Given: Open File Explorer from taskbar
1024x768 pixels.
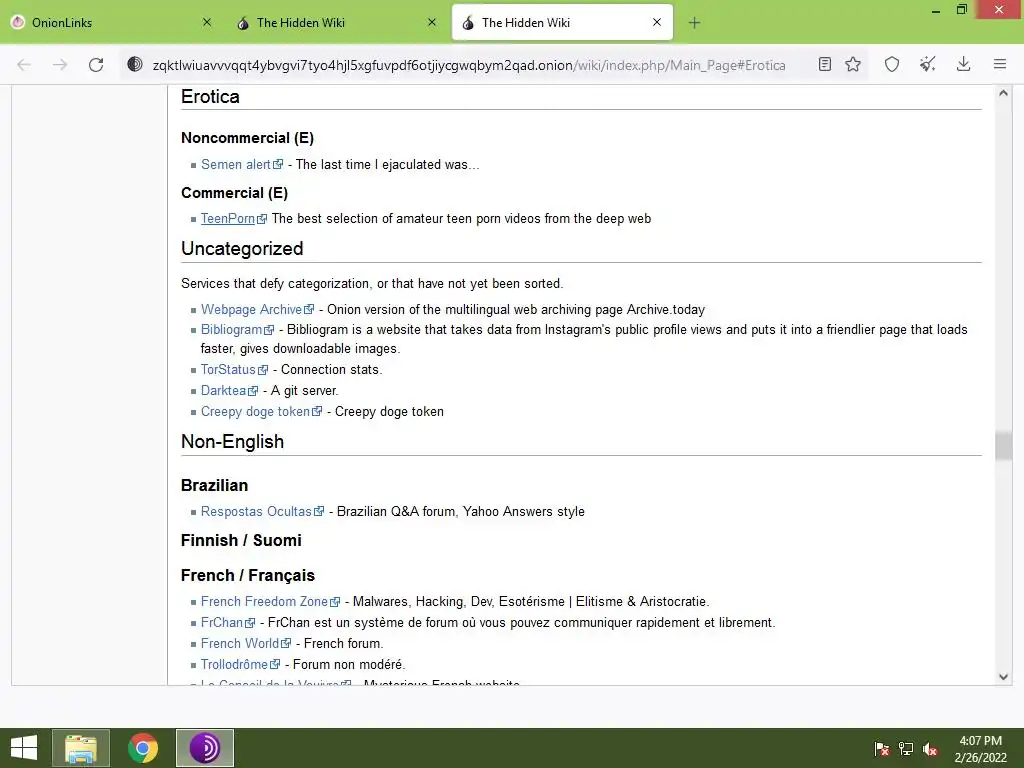Looking at the screenshot, I should [81, 748].
